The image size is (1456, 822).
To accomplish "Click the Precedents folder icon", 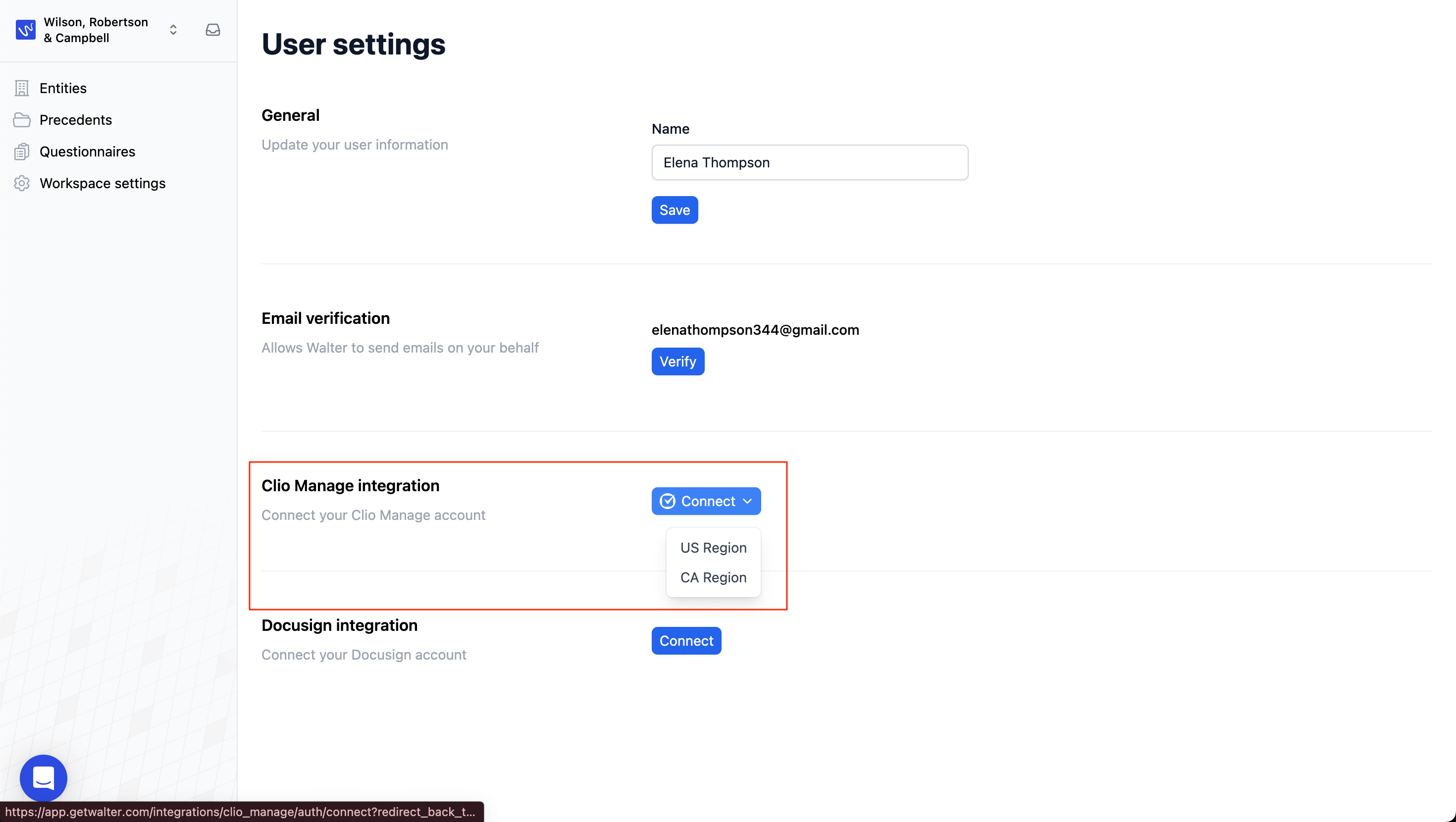I will tap(21, 120).
